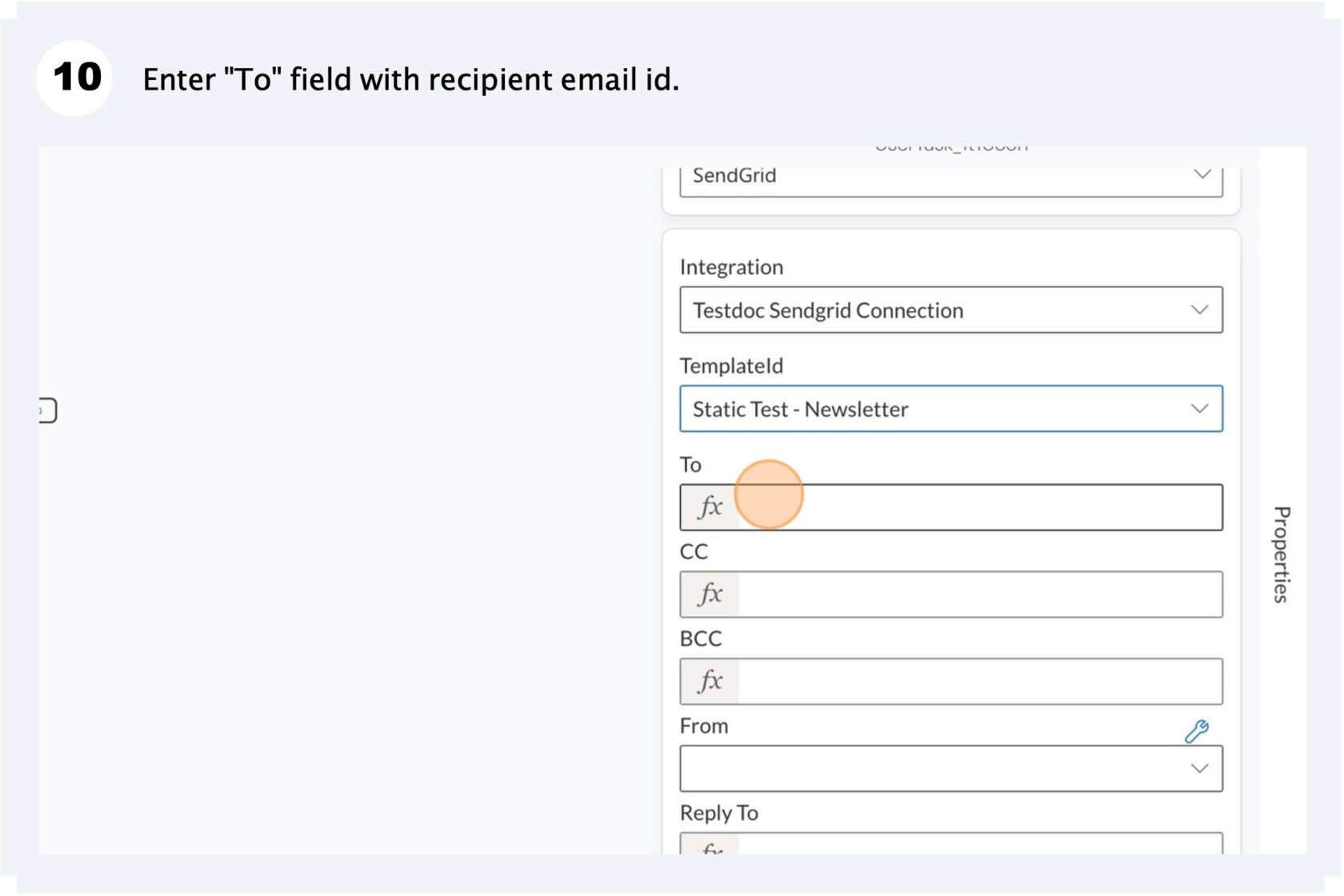The image size is (1344, 896).
Task: Click into the To email input field
Action: [x=980, y=507]
